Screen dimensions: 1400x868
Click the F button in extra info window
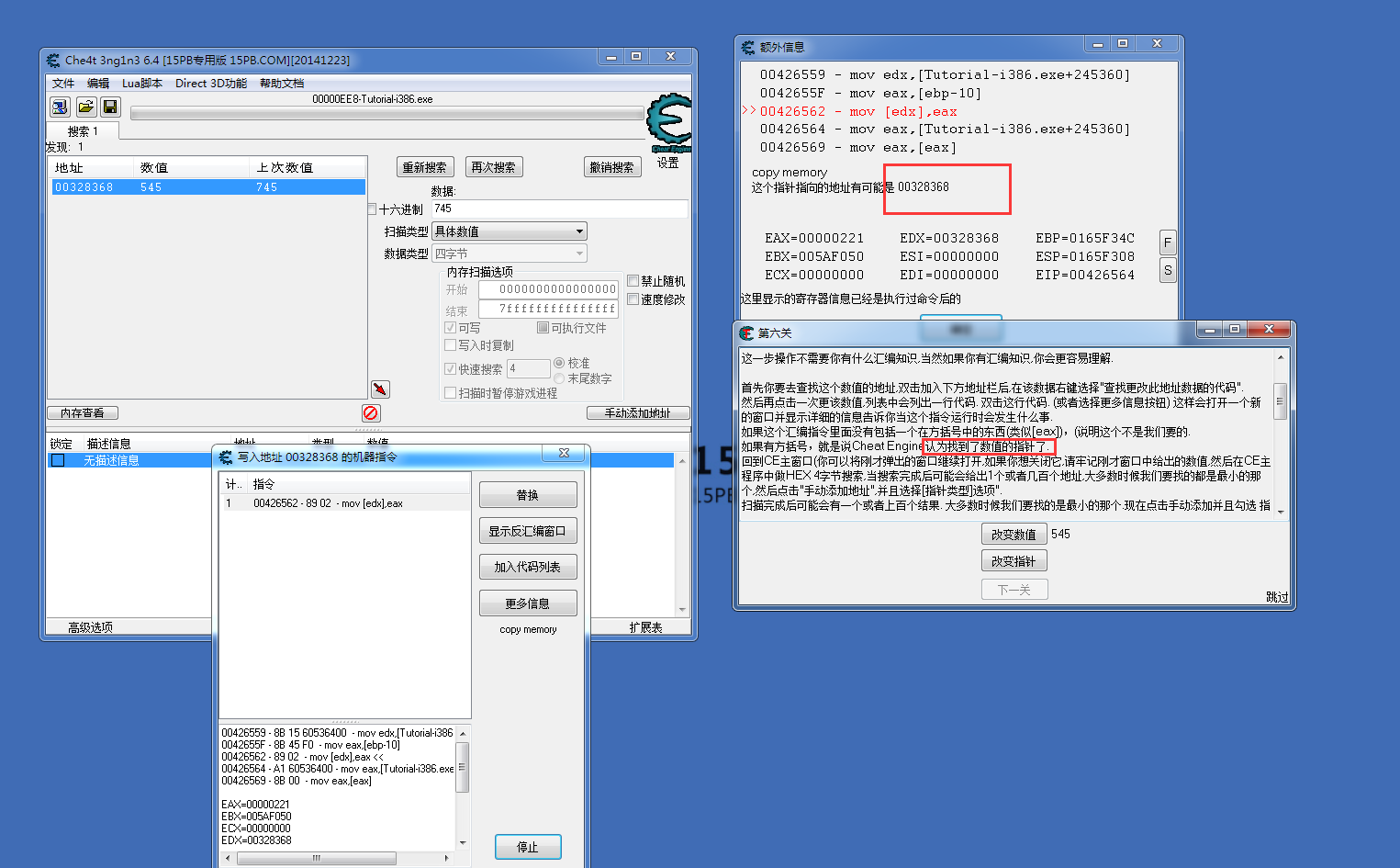point(1168,243)
